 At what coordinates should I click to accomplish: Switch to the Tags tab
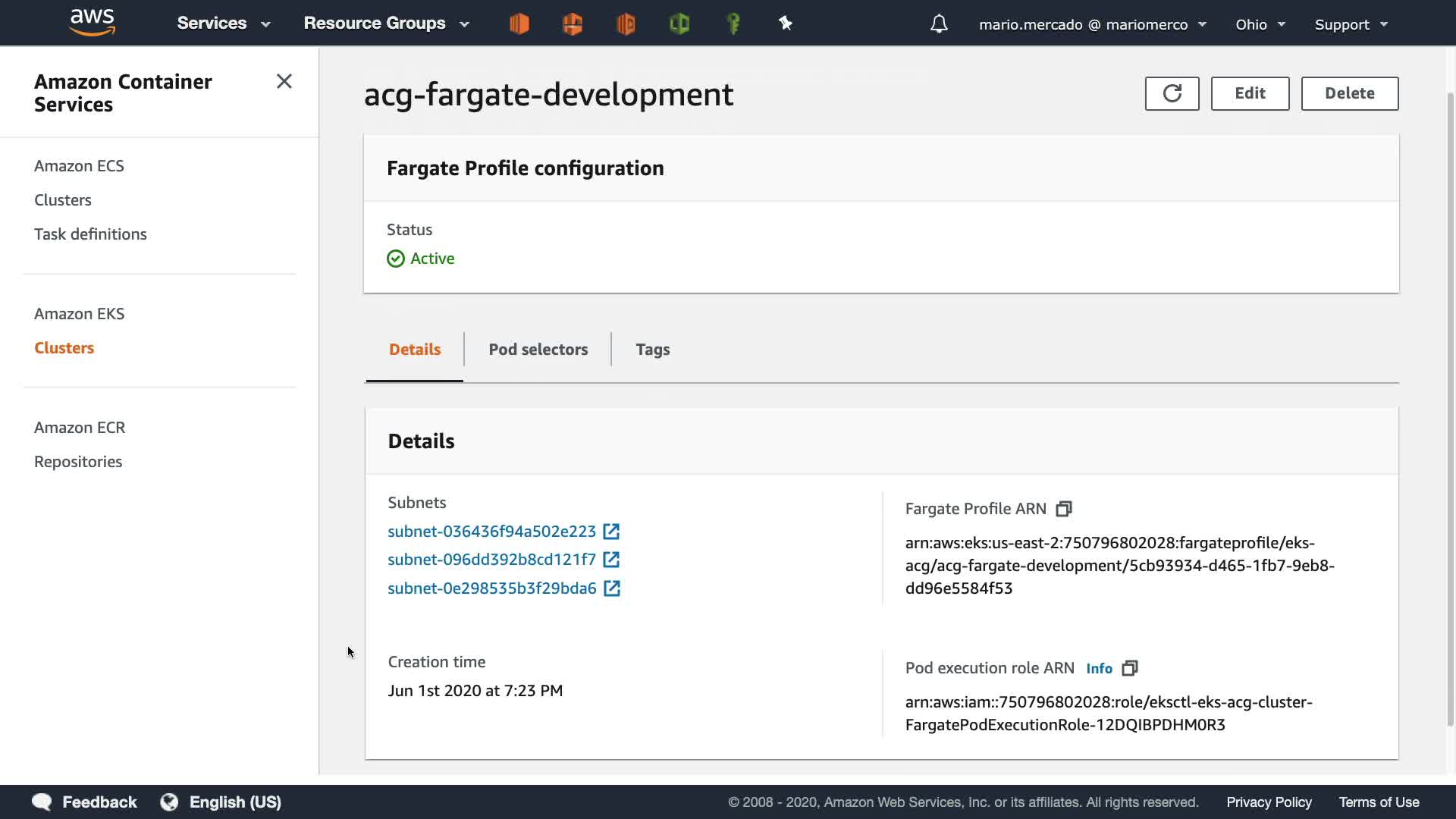[x=652, y=350]
